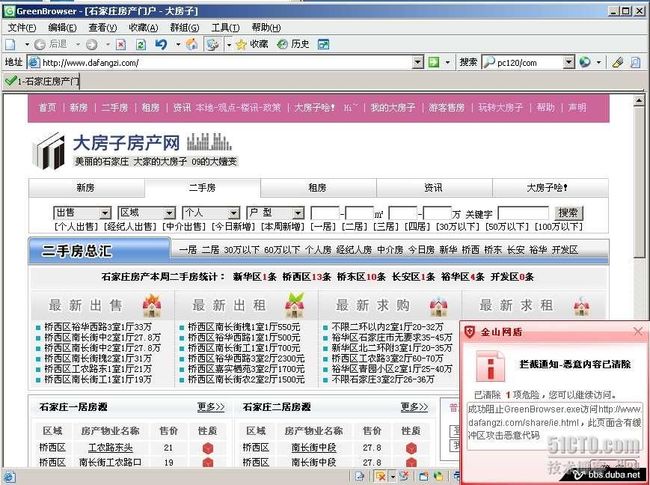Open dropdown arrow next to Back button
This screenshot has height=485, width=650.
(x=77, y=44)
